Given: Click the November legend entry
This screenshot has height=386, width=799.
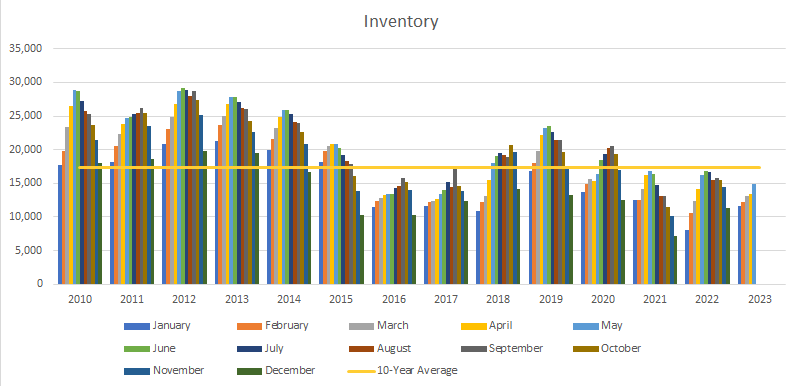Looking at the screenshot, I should (164, 371).
